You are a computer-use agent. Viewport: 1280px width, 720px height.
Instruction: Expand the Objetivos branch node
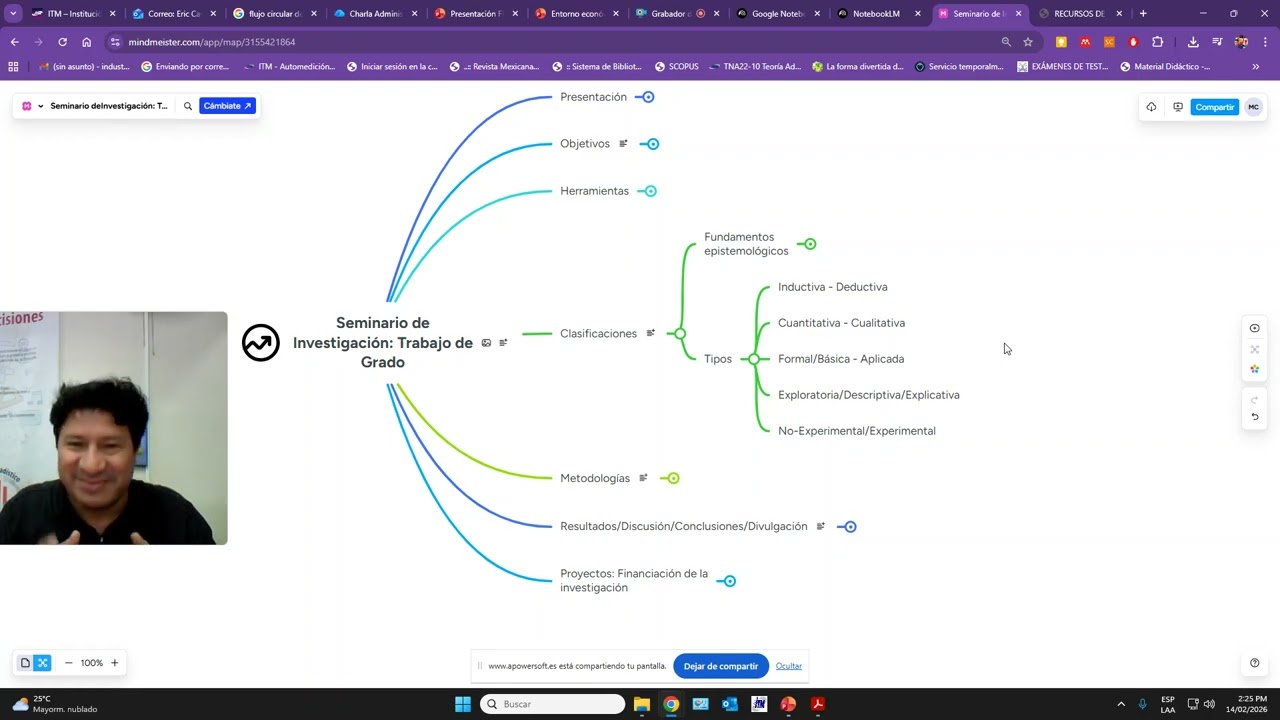click(x=652, y=144)
